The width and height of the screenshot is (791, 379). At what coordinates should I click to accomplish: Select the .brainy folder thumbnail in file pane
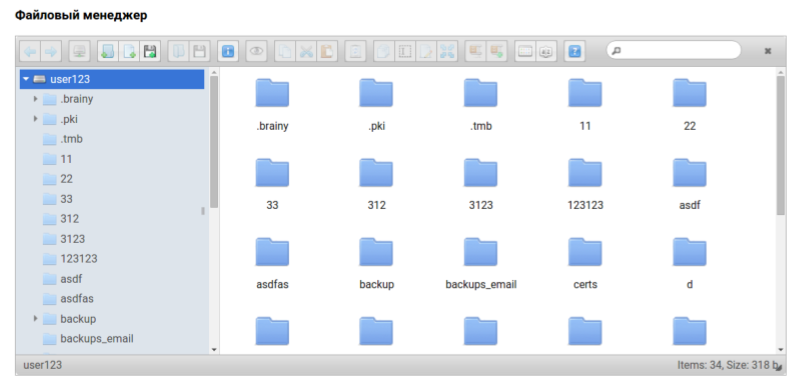272,93
